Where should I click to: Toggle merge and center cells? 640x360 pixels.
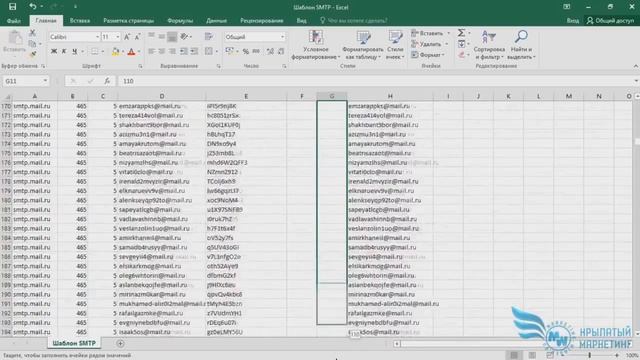point(209,51)
